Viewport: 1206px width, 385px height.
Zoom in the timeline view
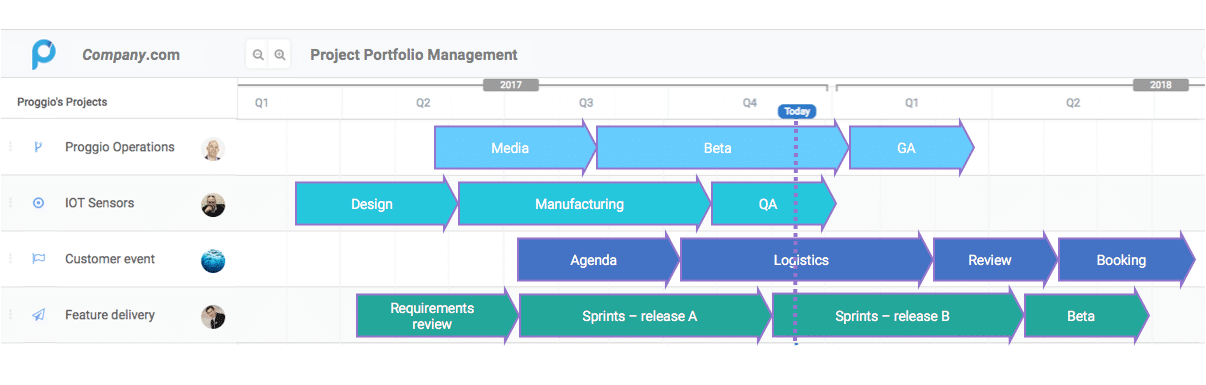(x=280, y=55)
